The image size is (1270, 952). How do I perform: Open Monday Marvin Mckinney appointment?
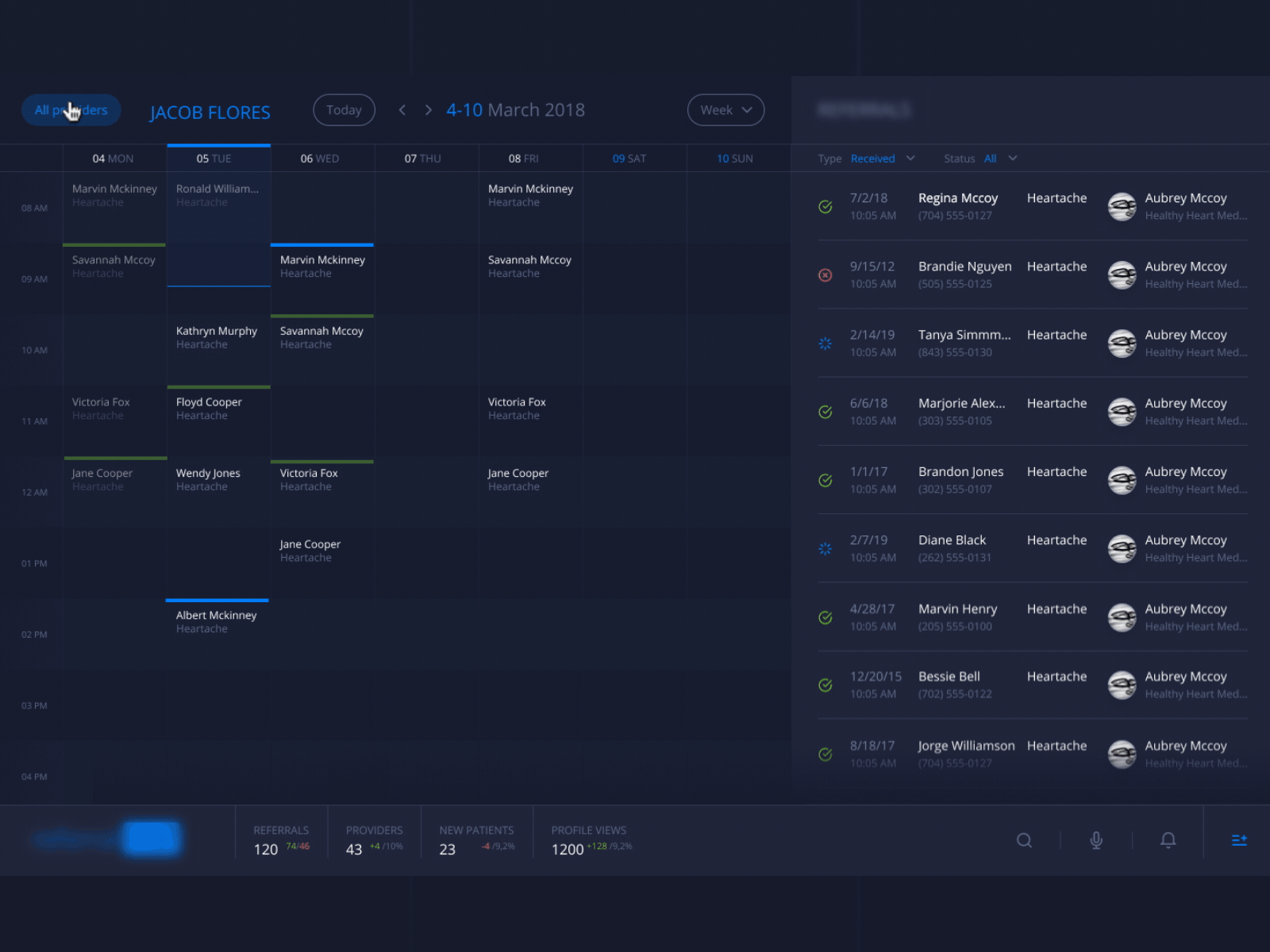click(x=114, y=208)
